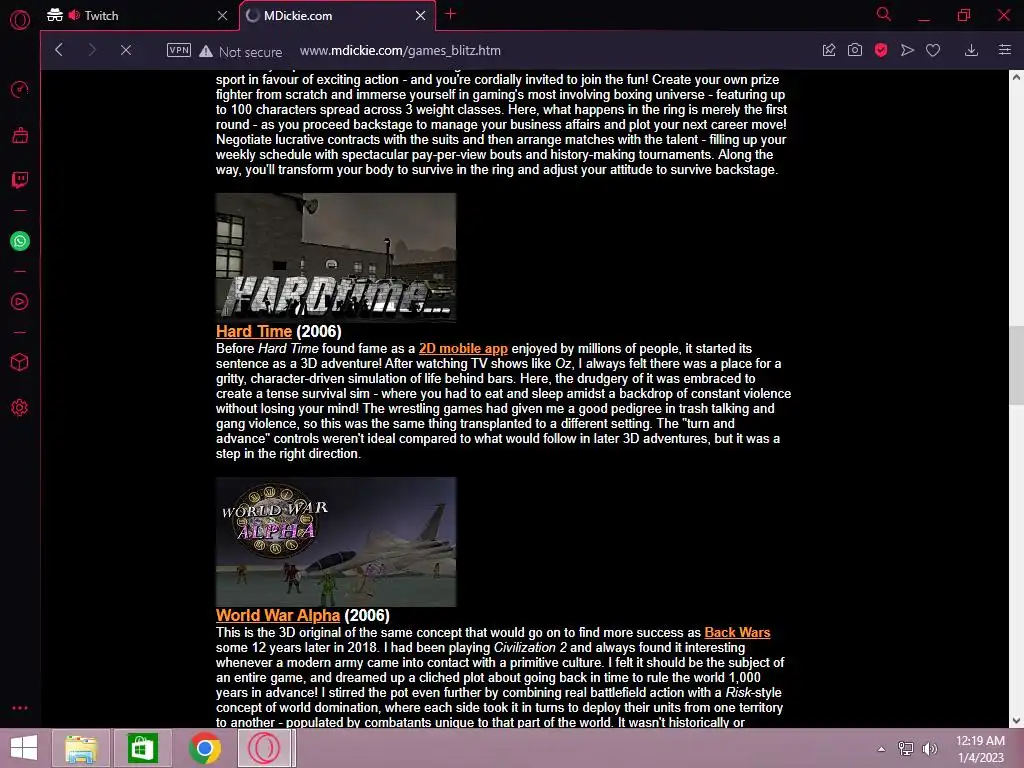Open the search tabs magnifier icon
Viewport: 1024px width, 768px height.
pos(884,14)
